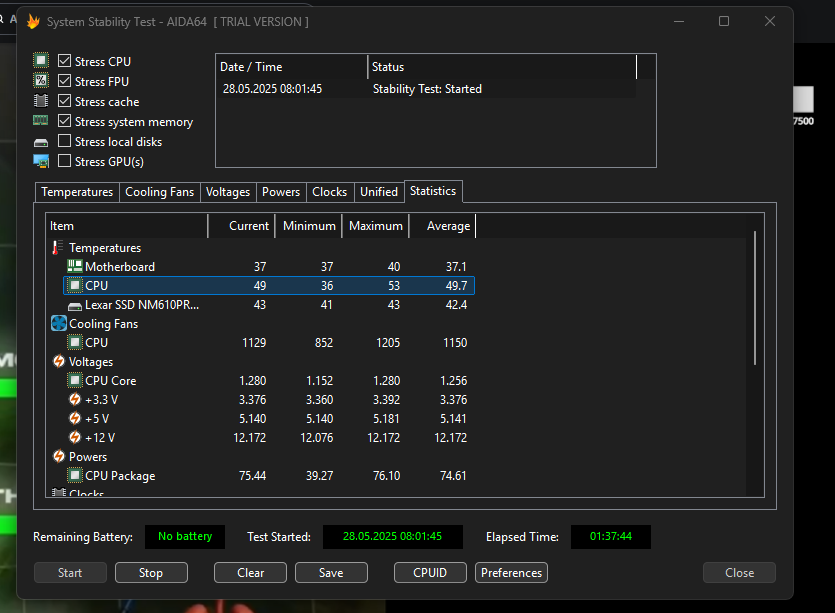Open the Powers tab
Image resolution: width=835 pixels, height=613 pixels.
281,192
